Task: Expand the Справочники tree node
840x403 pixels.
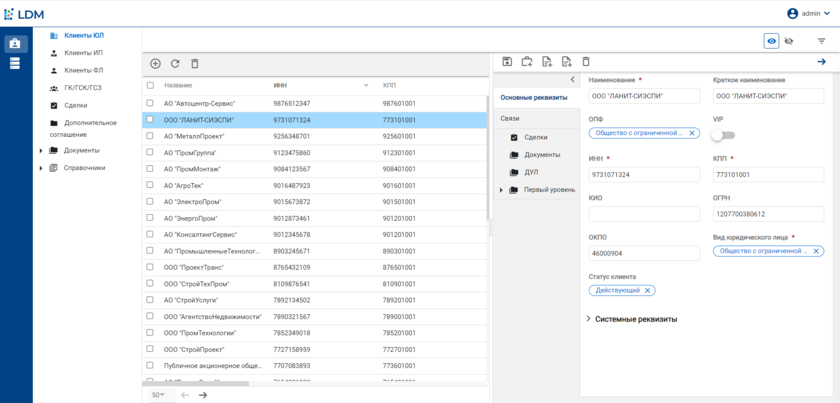Action: 41,168
